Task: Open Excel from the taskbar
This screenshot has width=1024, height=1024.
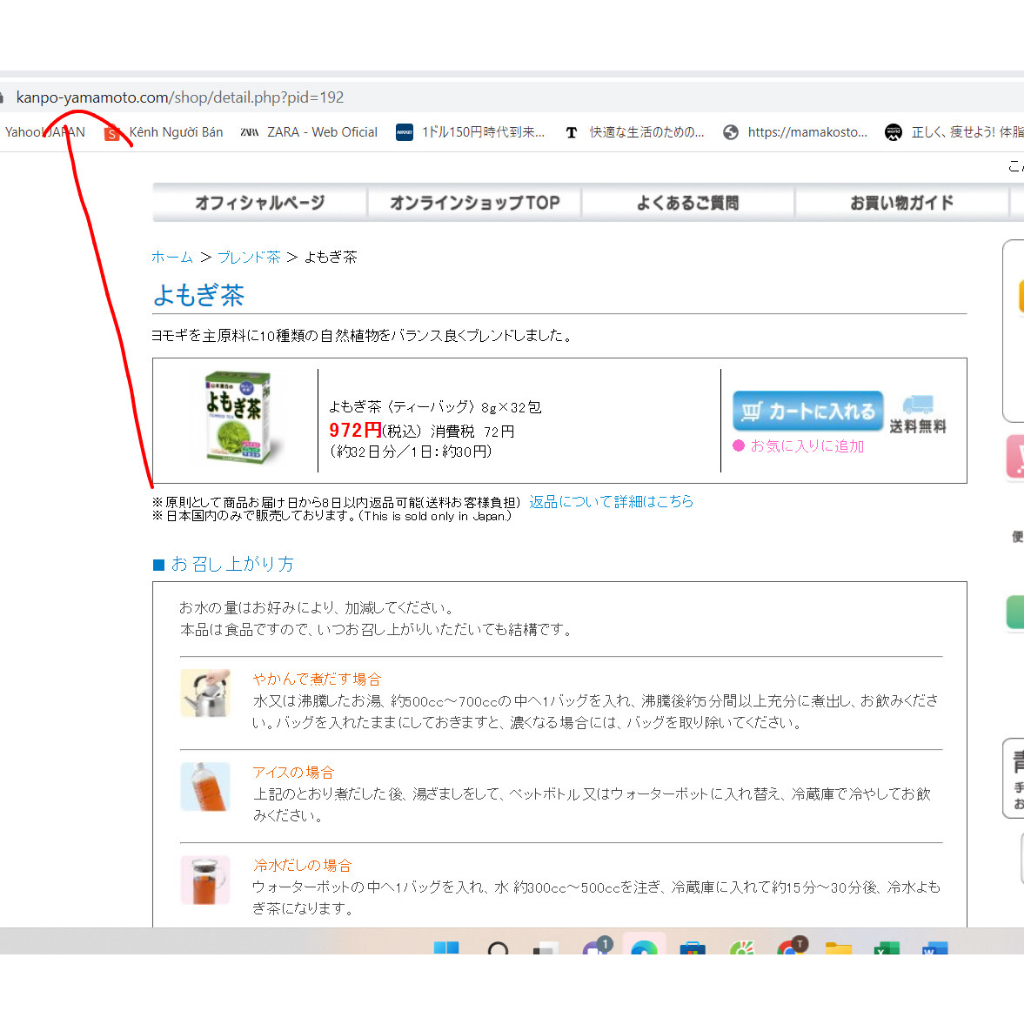Action: 886,947
